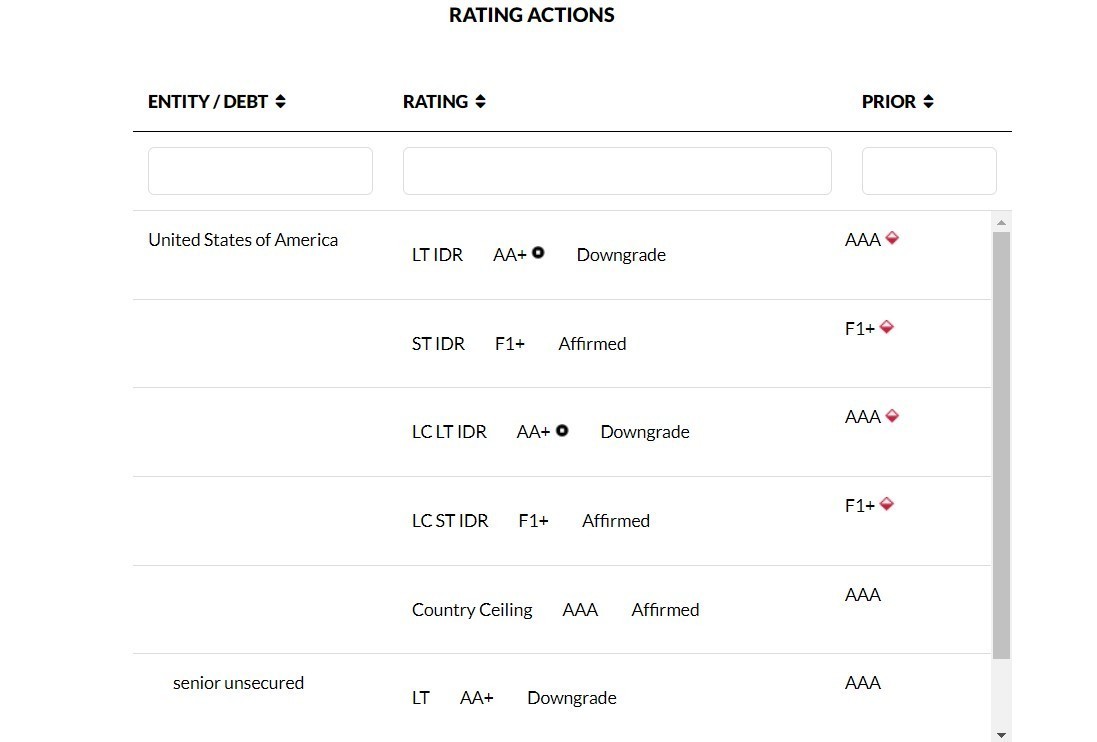Click into the Rating filter input box
The width and height of the screenshot is (1097, 742).
[617, 171]
